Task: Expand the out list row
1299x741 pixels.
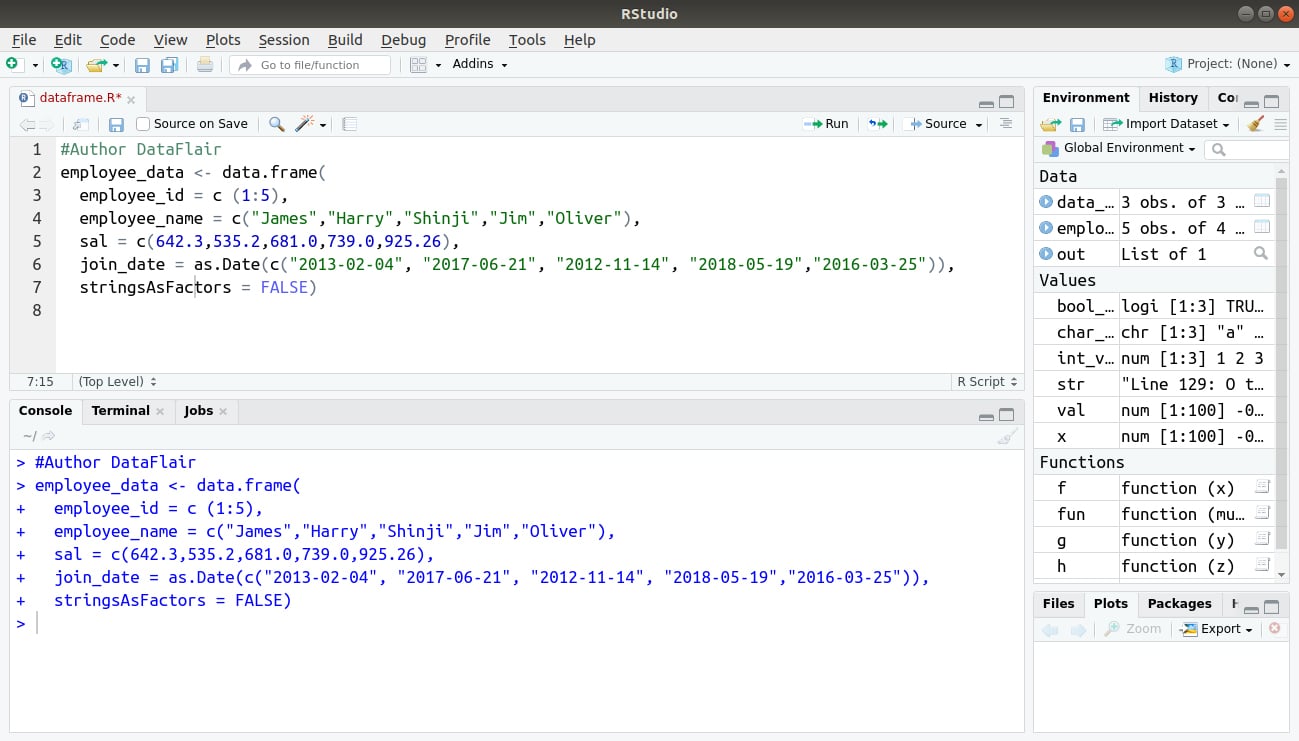Action: 1046,254
